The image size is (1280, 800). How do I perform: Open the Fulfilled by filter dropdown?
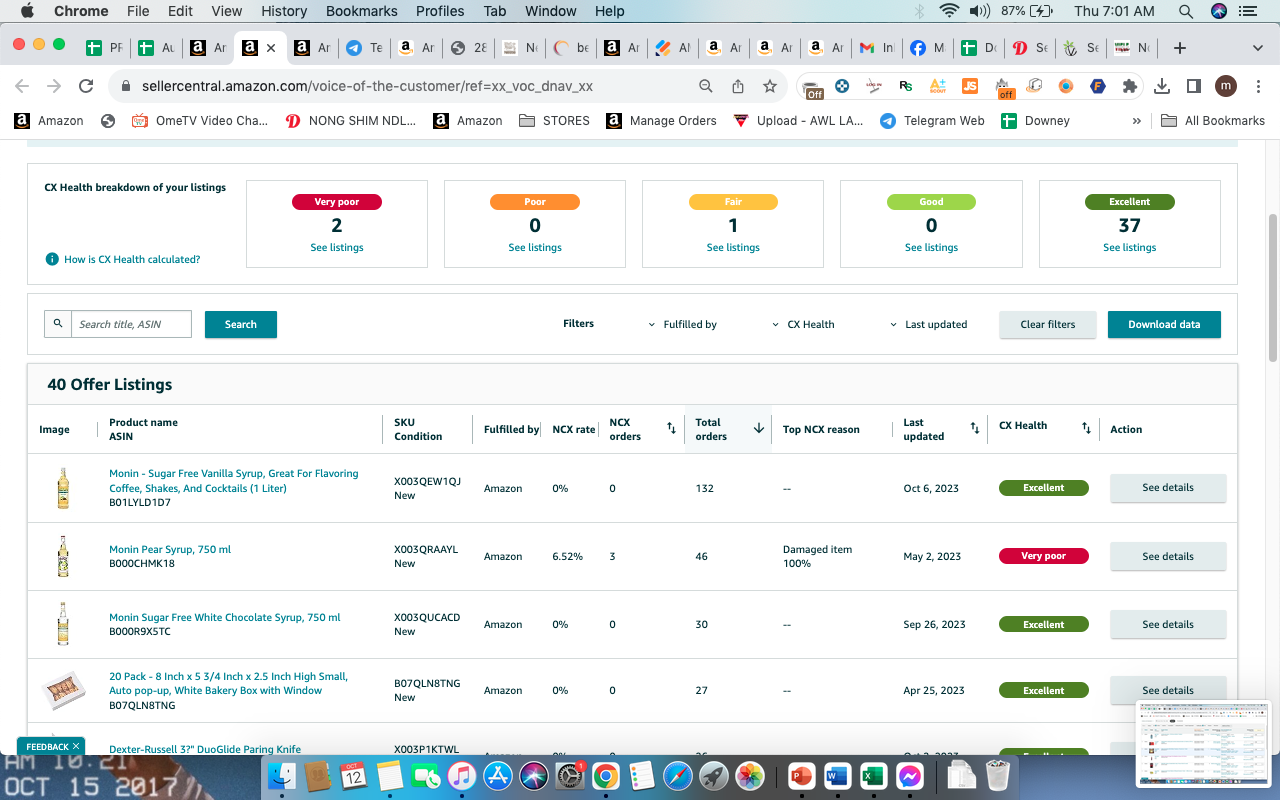[x=682, y=324]
